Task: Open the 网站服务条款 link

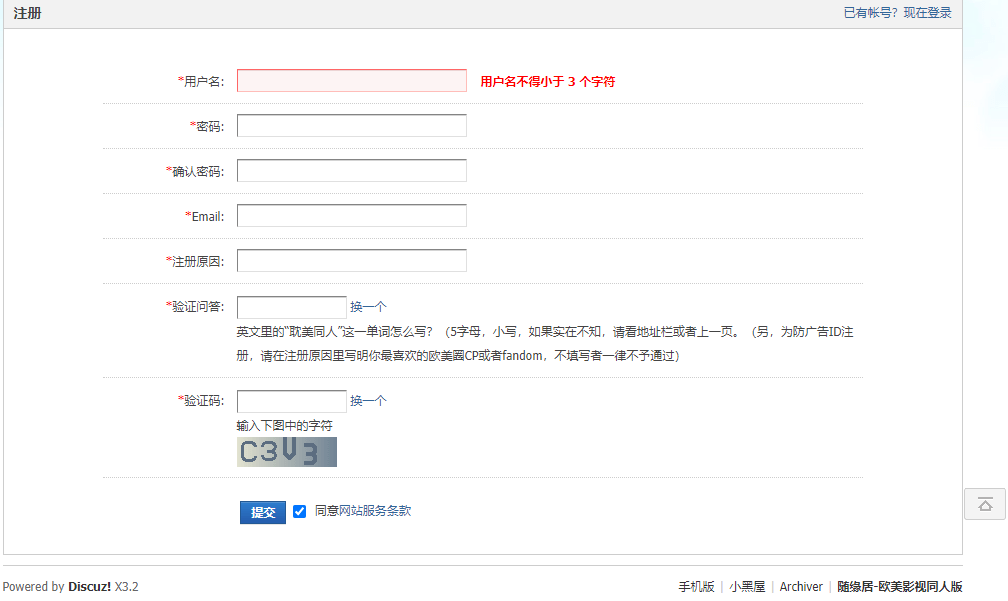Action: pos(375,511)
